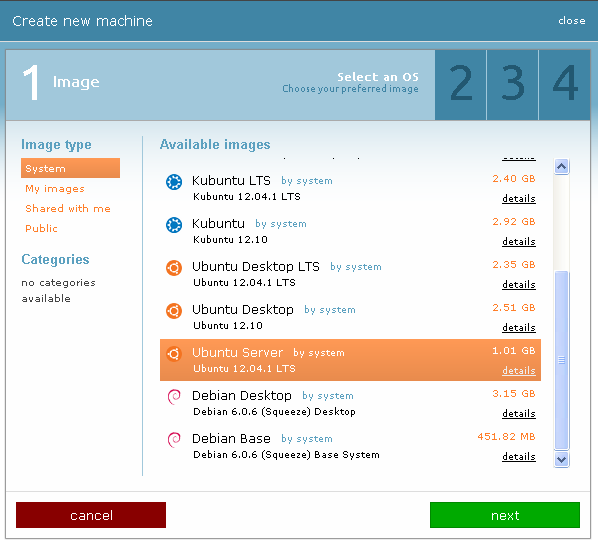Click the Kubuntu 12.10 logo icon

point(174,225)
